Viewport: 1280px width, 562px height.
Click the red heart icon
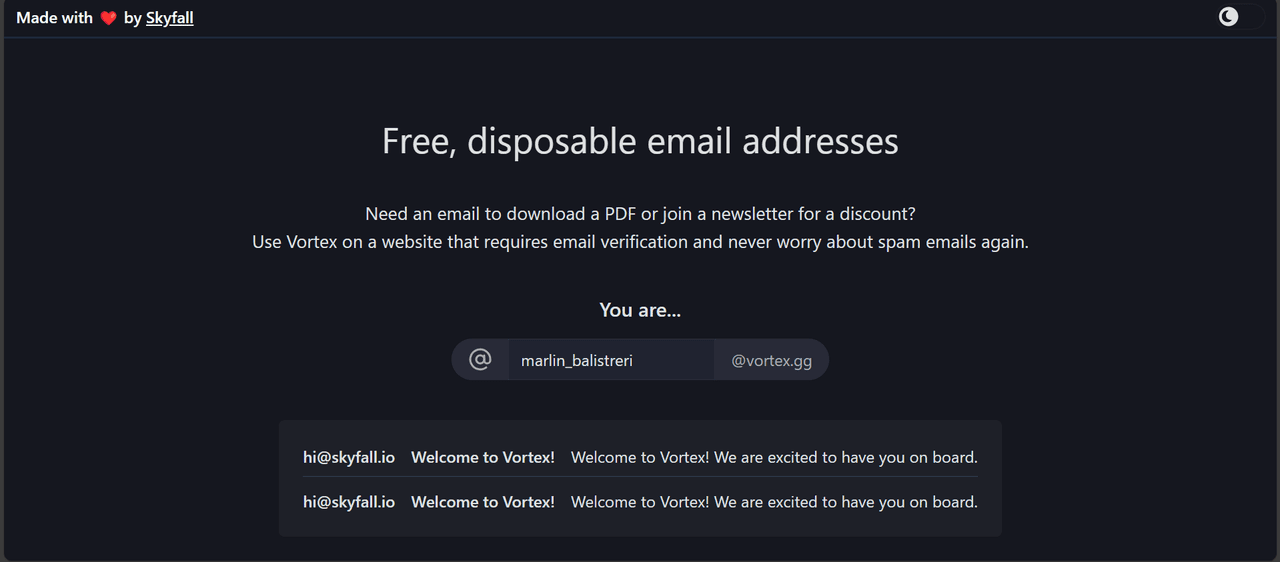click(x=109, y=18)
